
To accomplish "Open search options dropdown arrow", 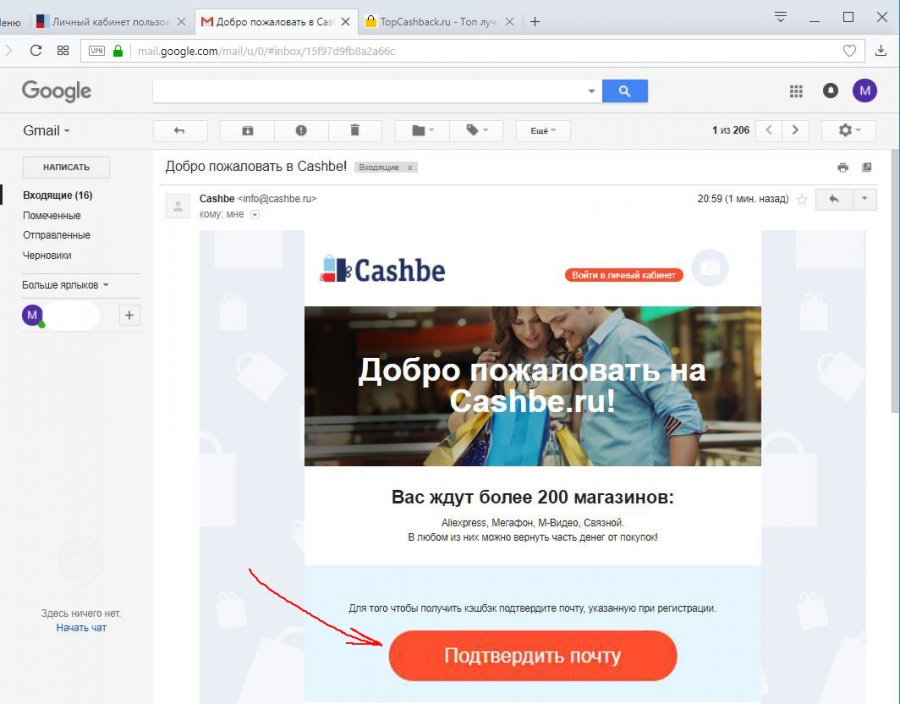I will pyautogui.click(x=591, y=91).
